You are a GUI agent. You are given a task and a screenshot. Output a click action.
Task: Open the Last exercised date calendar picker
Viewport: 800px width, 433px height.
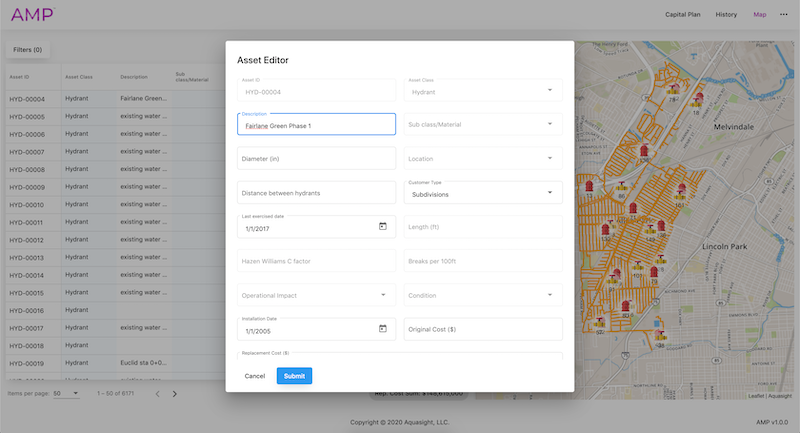point(382,227)
